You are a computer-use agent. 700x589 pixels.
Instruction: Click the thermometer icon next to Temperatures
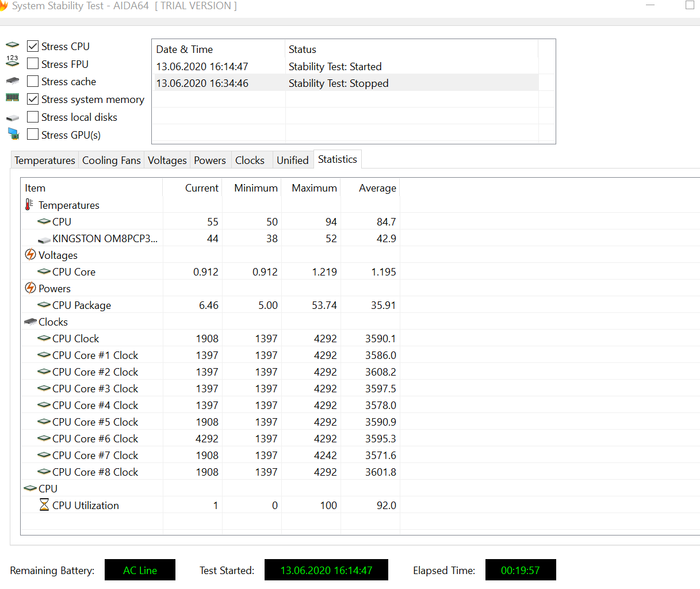tap(29, 205)
